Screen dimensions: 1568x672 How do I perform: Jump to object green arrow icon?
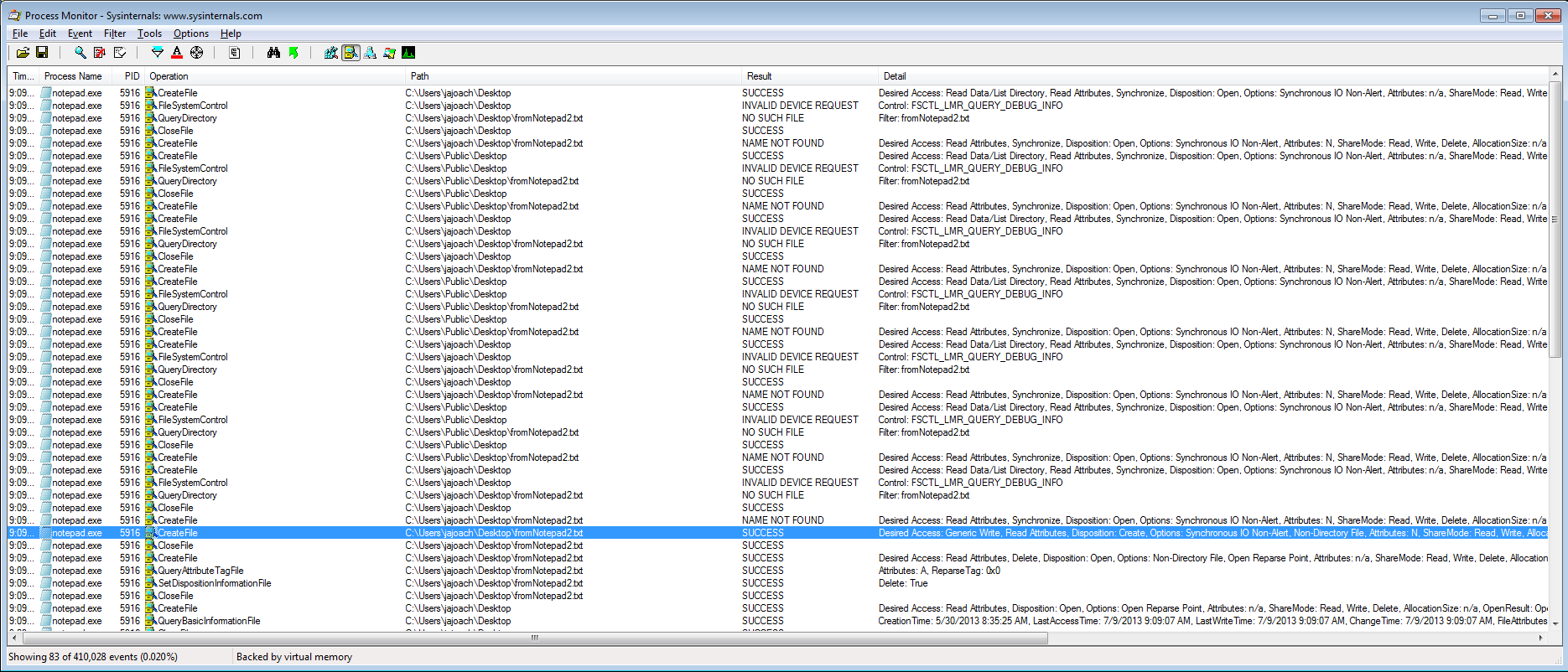293,53
